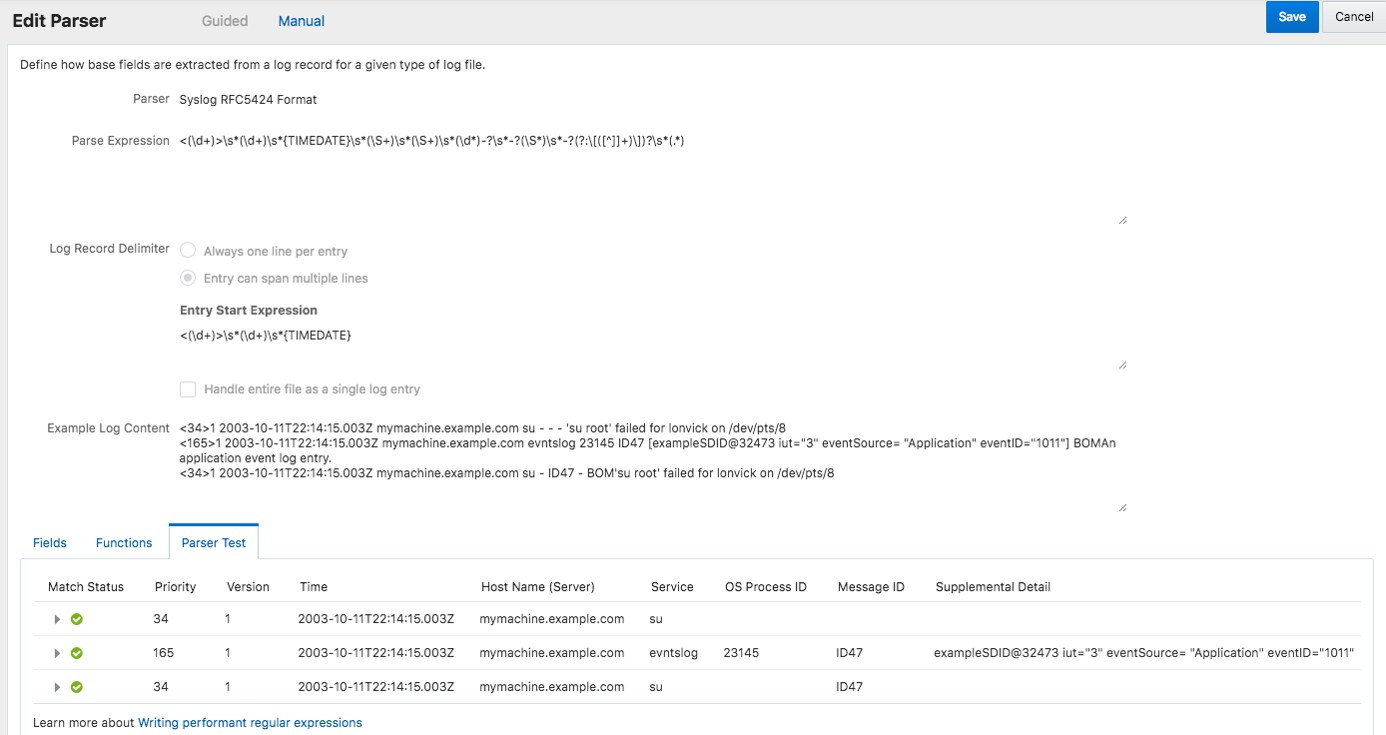Image resolution: width=1386 pixels, height=735 pixels.
Task: Click resize grip of Entry Start Expression box
Action: [x=1122, y=366]
